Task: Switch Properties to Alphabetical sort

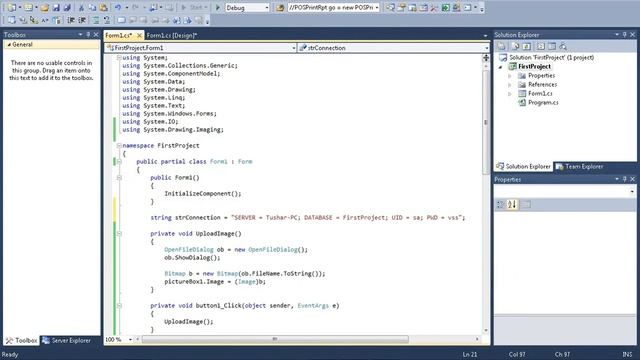Action: (x=512, y=204)
